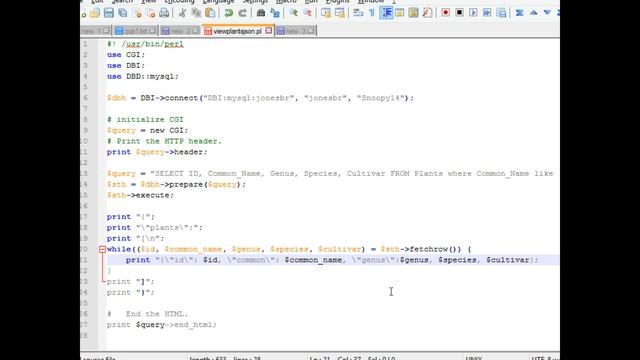Open the Replace dialog from the toolbar icon

(x=275, y=13)
